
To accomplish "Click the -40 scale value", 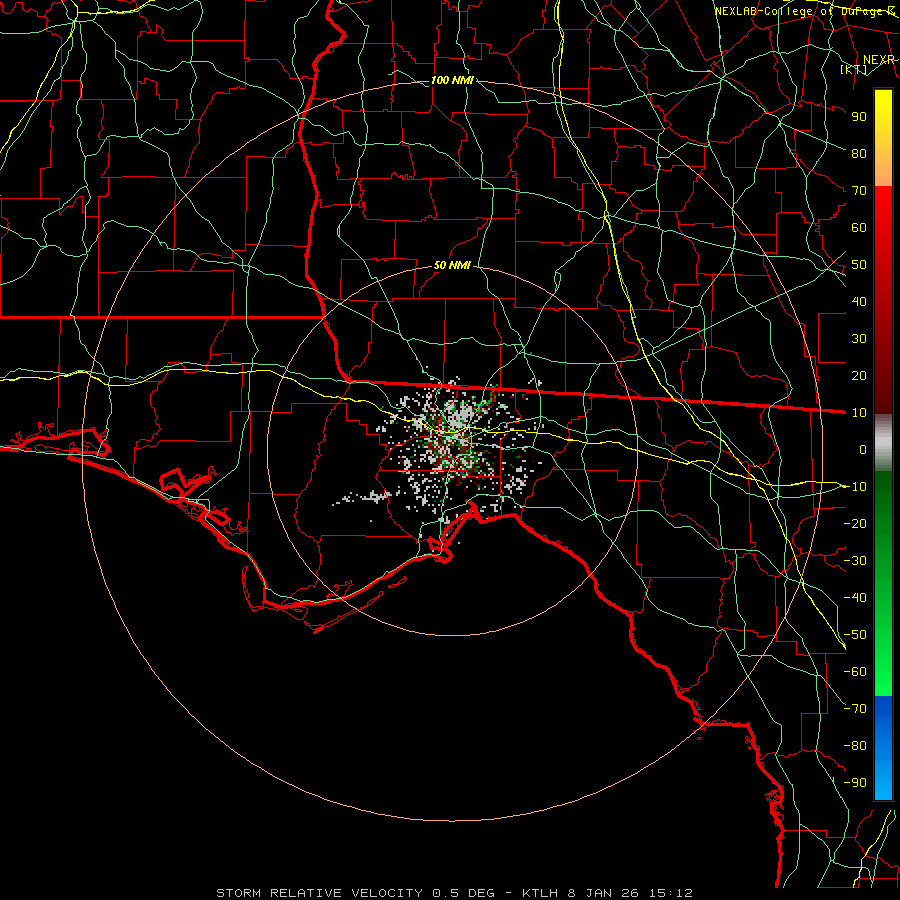I will click(x=855, y=598).
